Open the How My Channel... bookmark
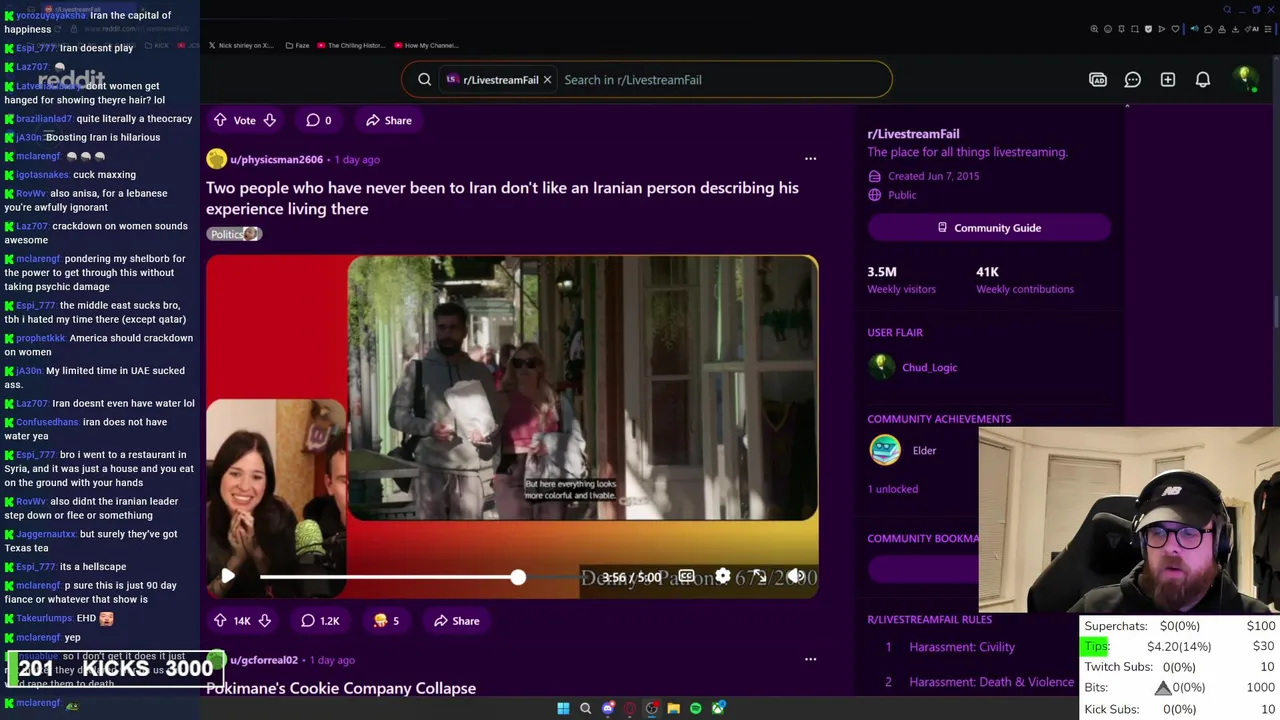Screen dimensions: 1280x720 (426, 45)
